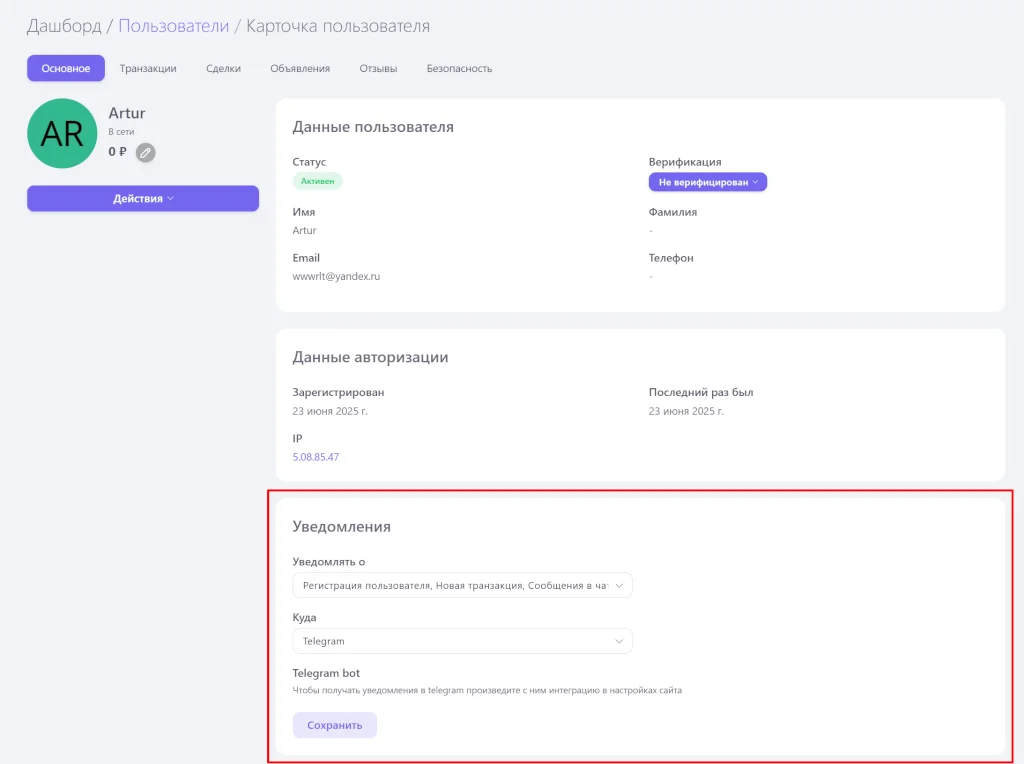This screenshot has height=764, width=1024.
Task: Click the Дашборд breadcrumb
Action: 64,25
